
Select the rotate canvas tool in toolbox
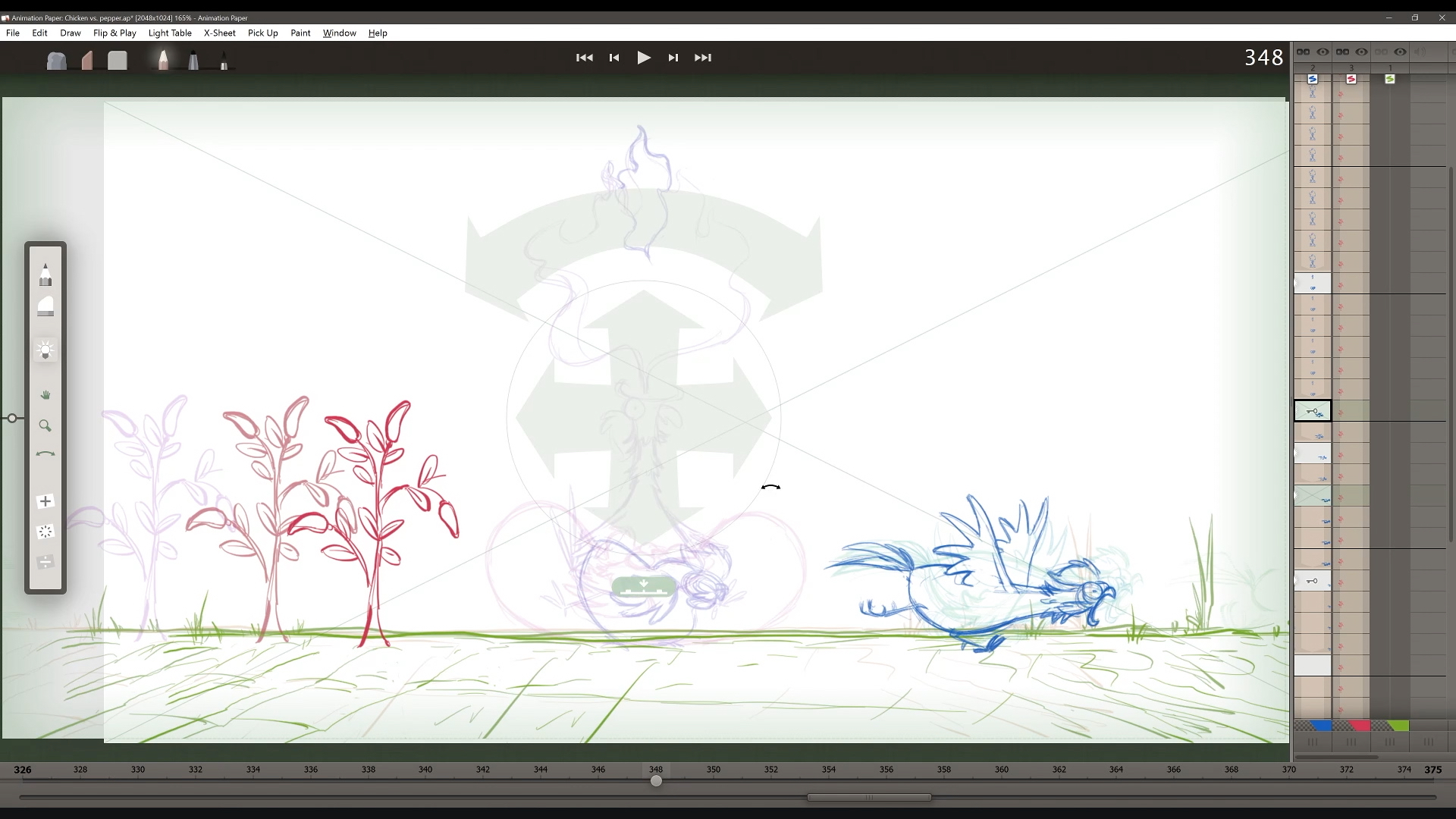(45, 454)
